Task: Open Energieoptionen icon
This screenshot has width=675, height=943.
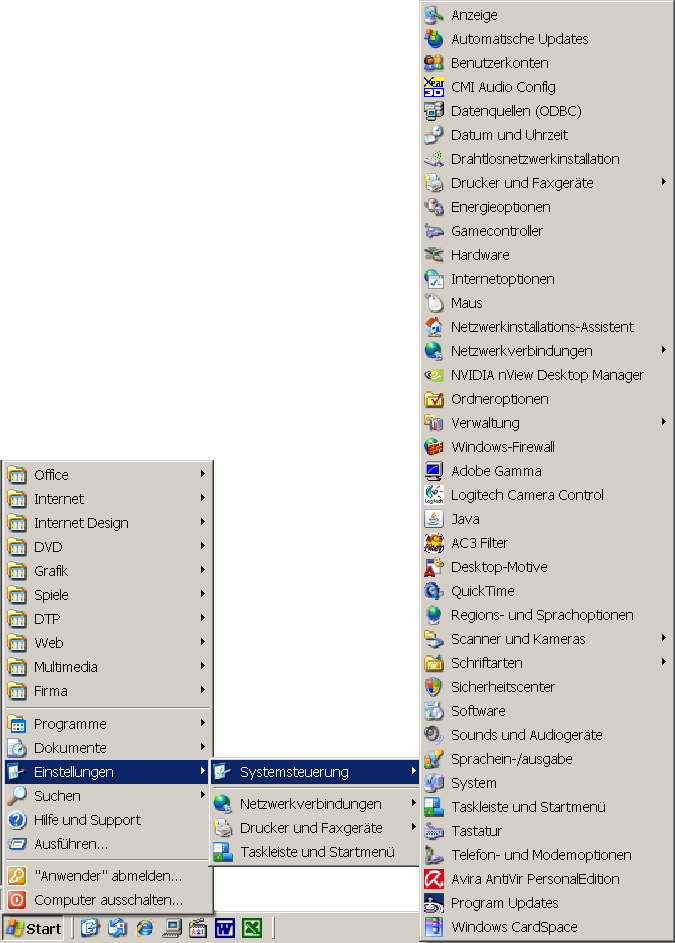Action: click(434, 207)
